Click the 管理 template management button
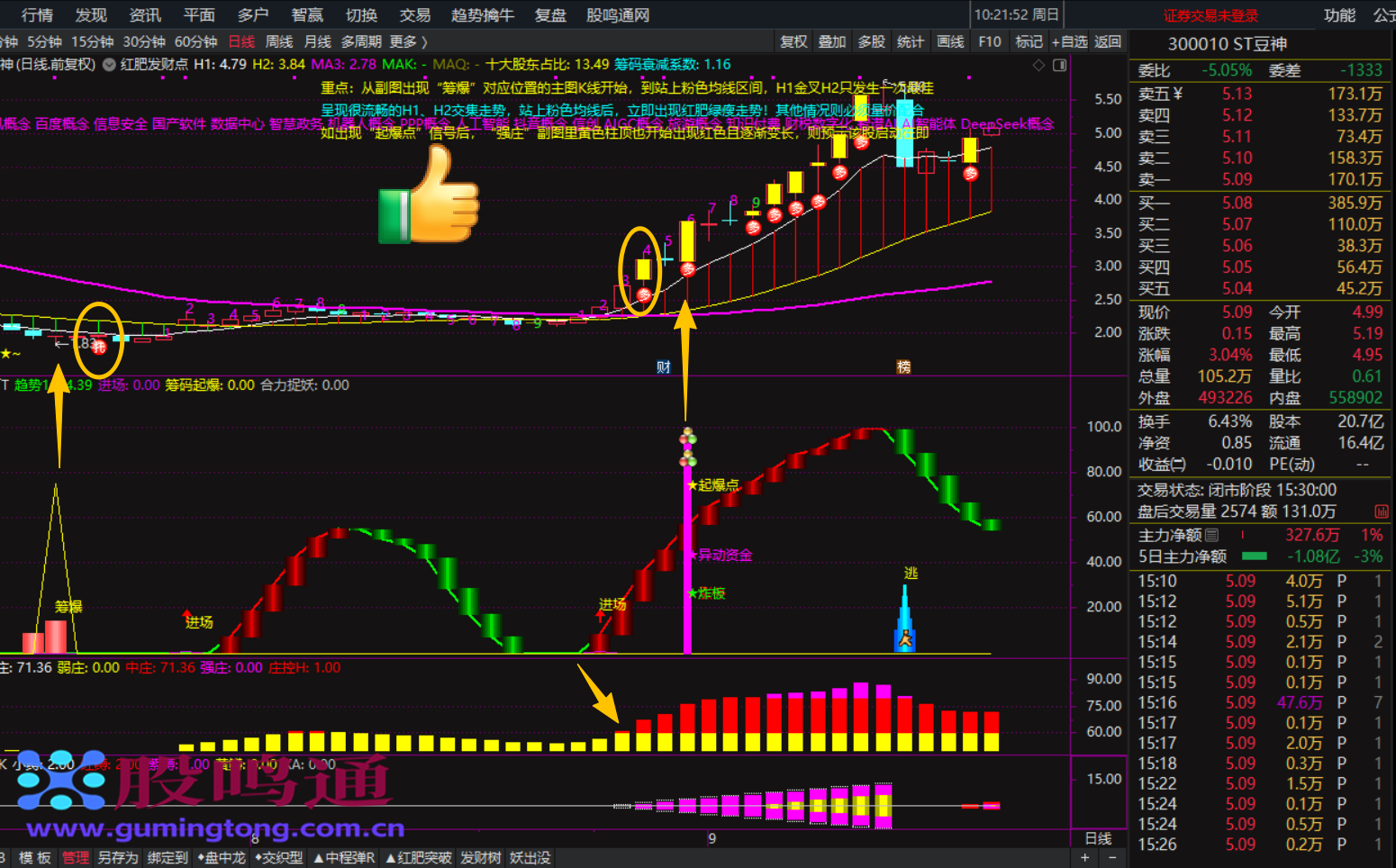1396x868 pixels. click(76, 857)
